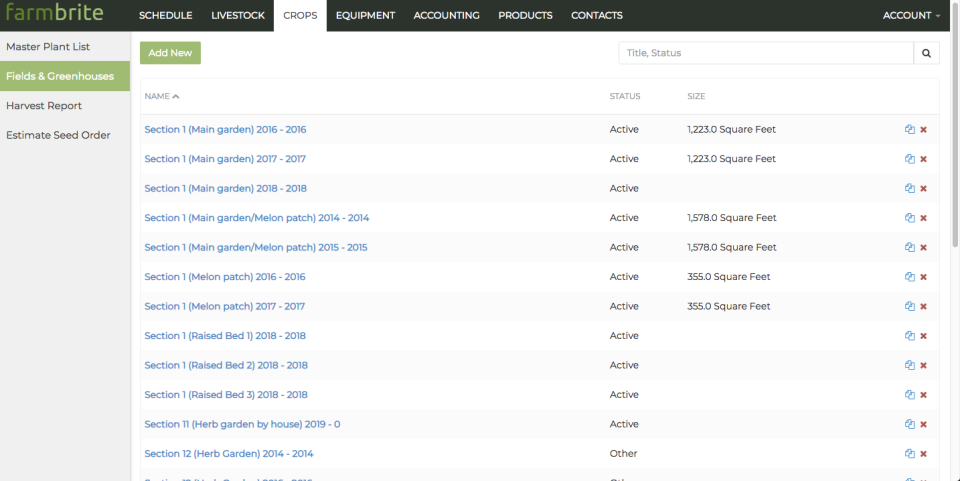
Task: Open Section 1 (Melon patch) 2017 - 2017 link
Action: (x=224, y=306)
